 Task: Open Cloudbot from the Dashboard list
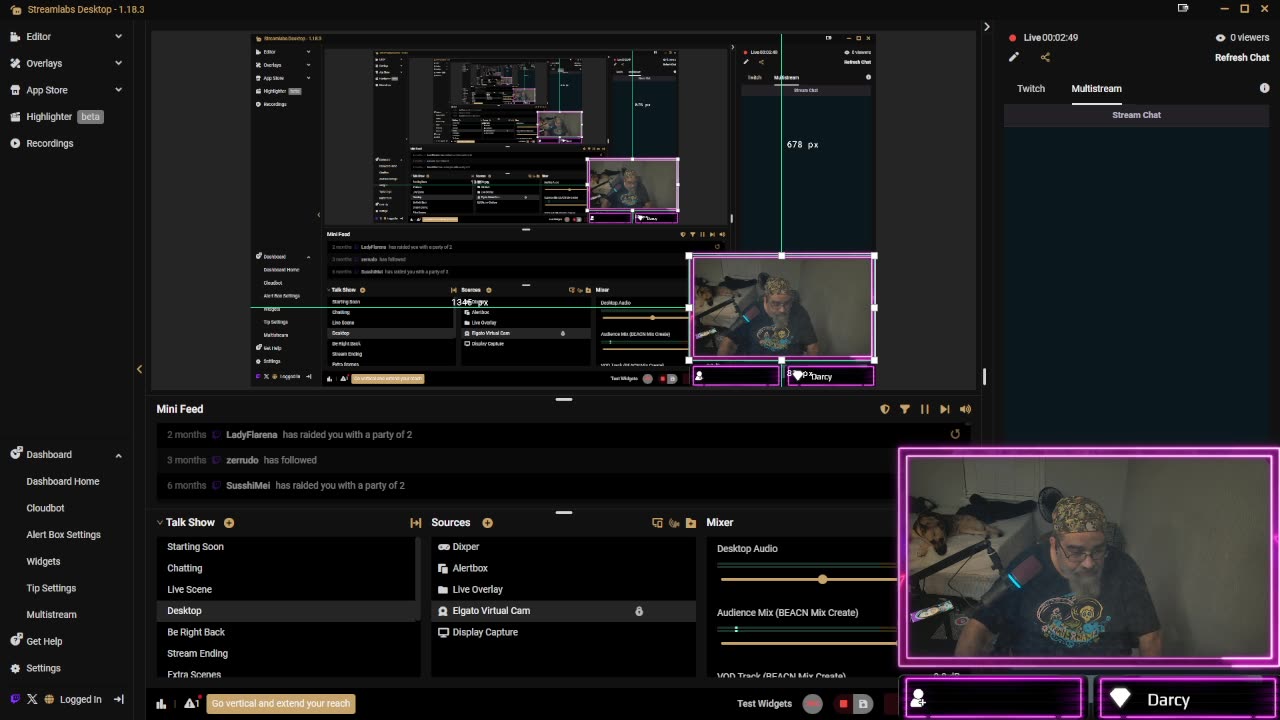[45, 508]
